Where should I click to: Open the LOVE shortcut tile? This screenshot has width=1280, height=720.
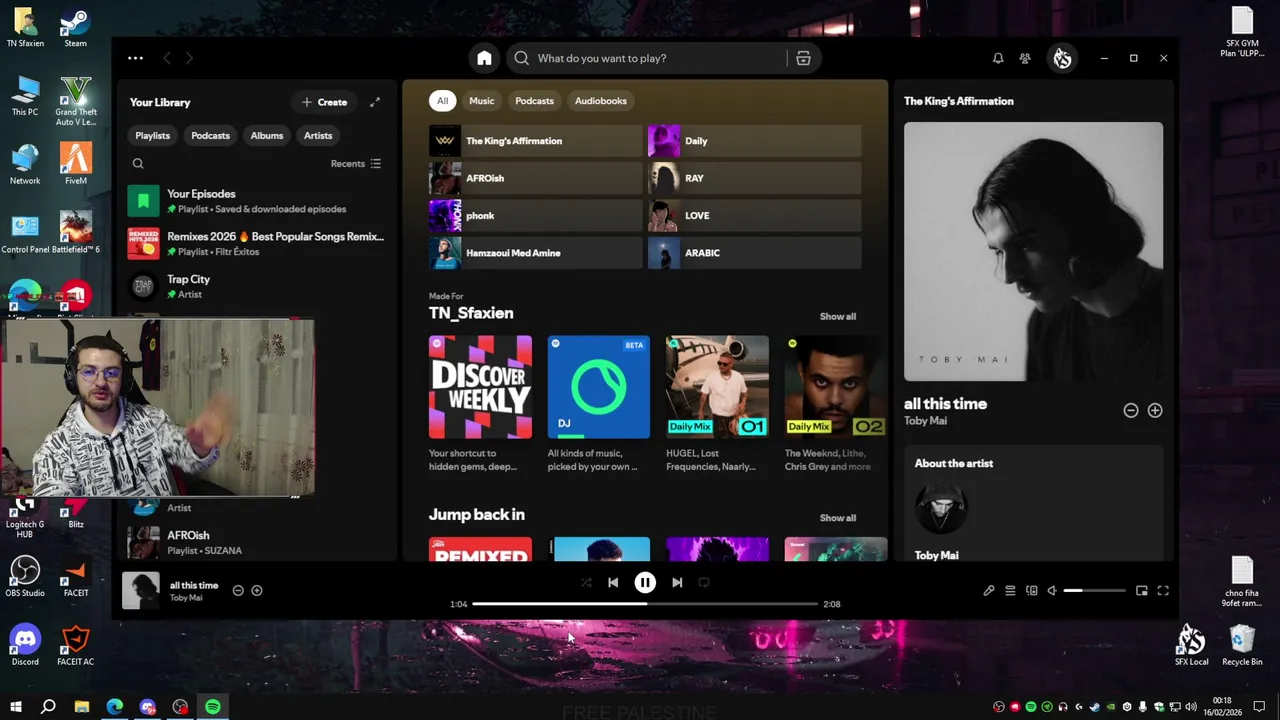pyautogui.click(x=754, y=215)
